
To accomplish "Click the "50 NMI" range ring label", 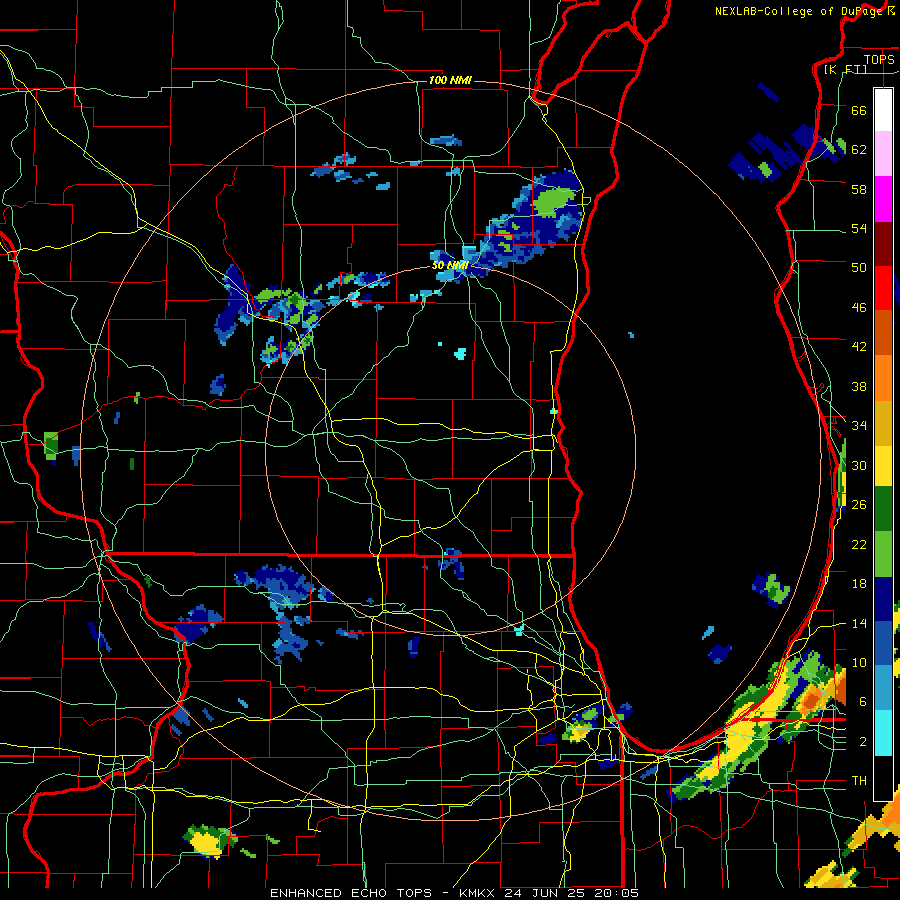I will click(450, 265).
